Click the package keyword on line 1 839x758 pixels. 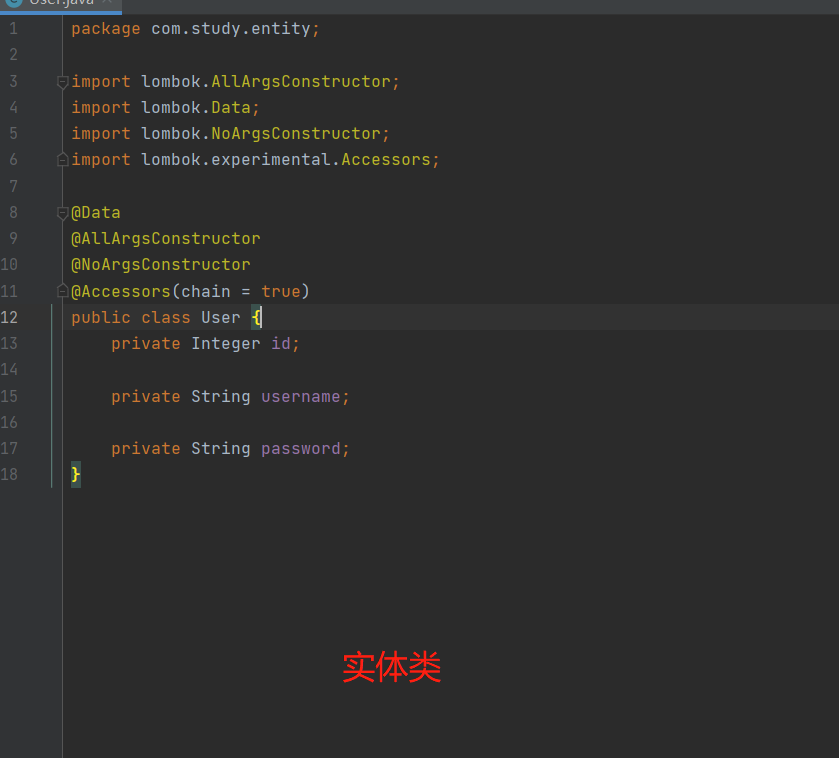coord(106,29)
